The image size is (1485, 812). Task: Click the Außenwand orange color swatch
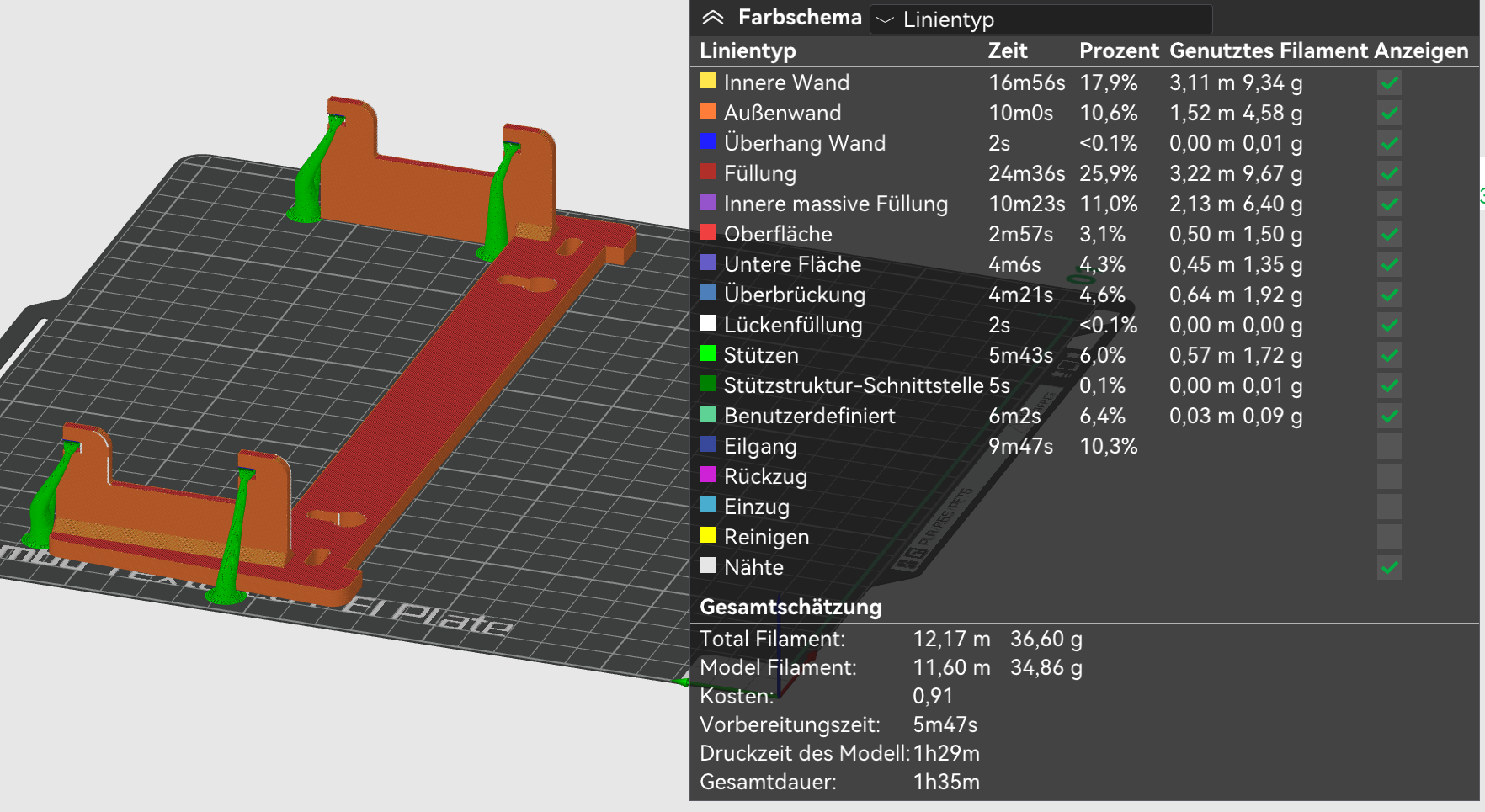click(x=708, y=112)
